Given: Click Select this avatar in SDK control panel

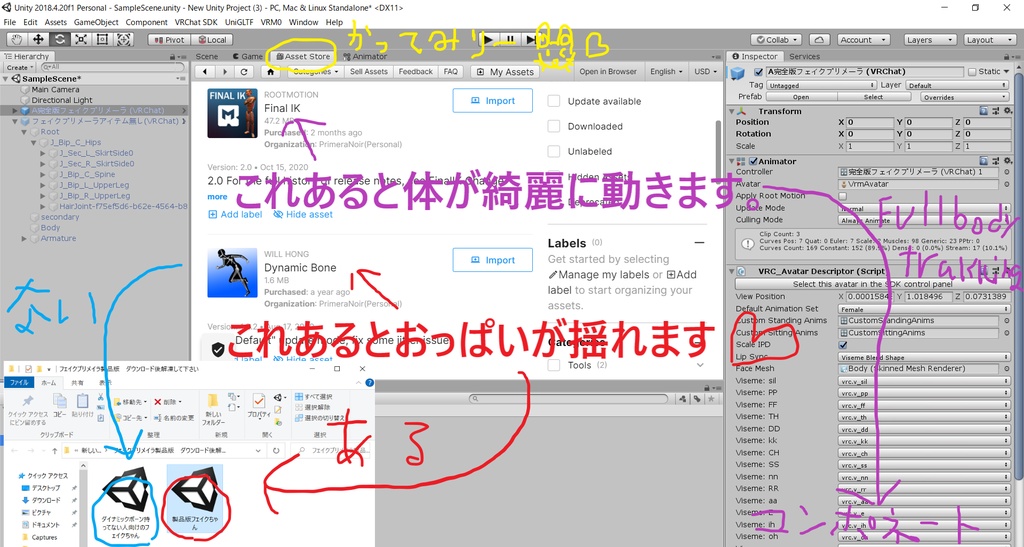Looking at the screenshot, I should tap(872, 284).
